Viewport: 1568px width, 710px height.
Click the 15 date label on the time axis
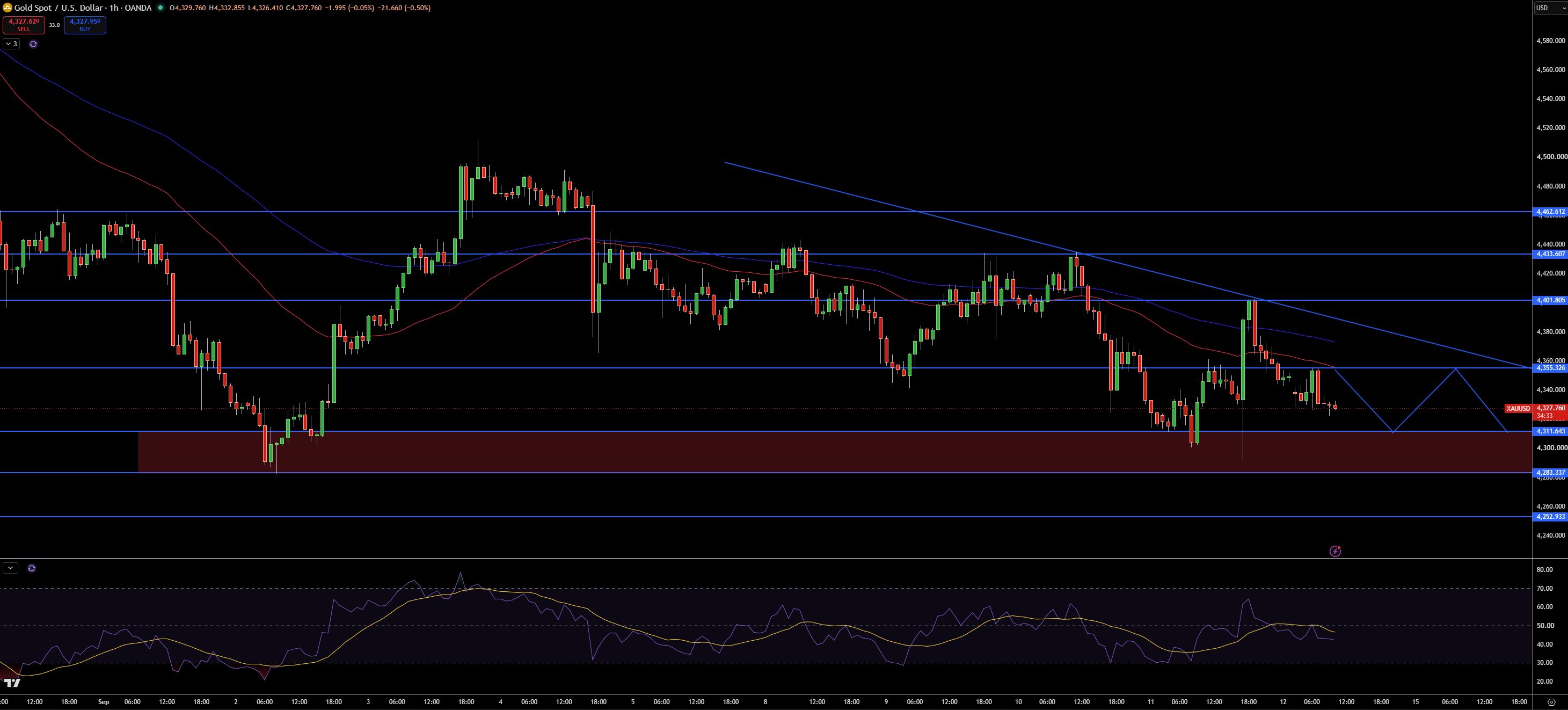click(1415, 702)
